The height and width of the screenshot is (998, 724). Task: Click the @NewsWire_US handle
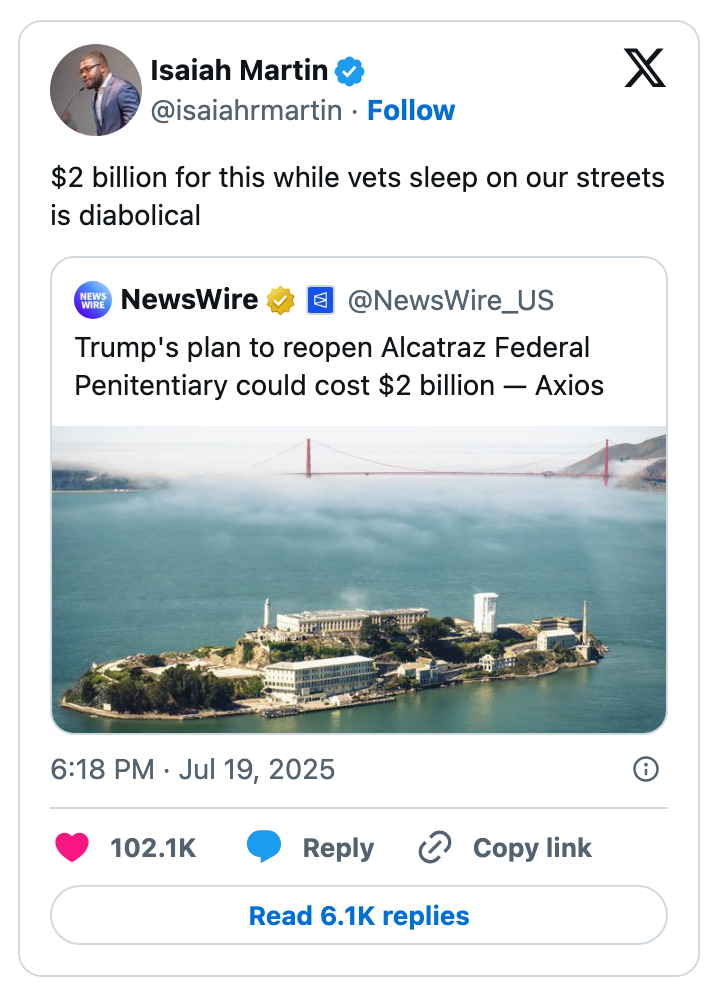click(450, 300)
